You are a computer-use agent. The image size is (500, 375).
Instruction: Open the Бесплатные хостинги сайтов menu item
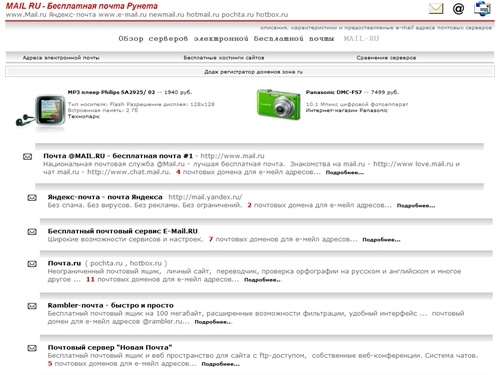tap(224, 58)
